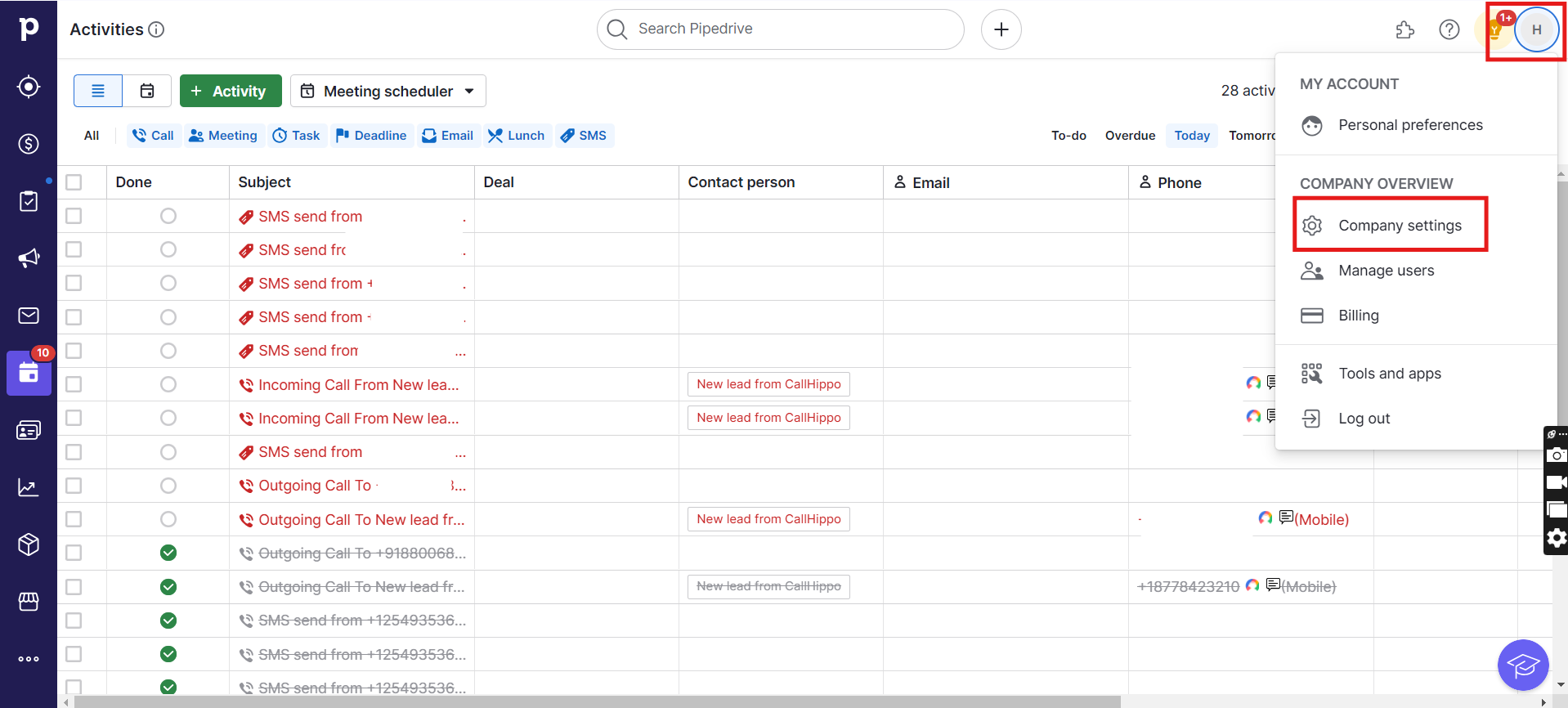The height and width of the screenshot is (708, 1568).
Task: Filter activities by Call type
Action: point(154,136)
